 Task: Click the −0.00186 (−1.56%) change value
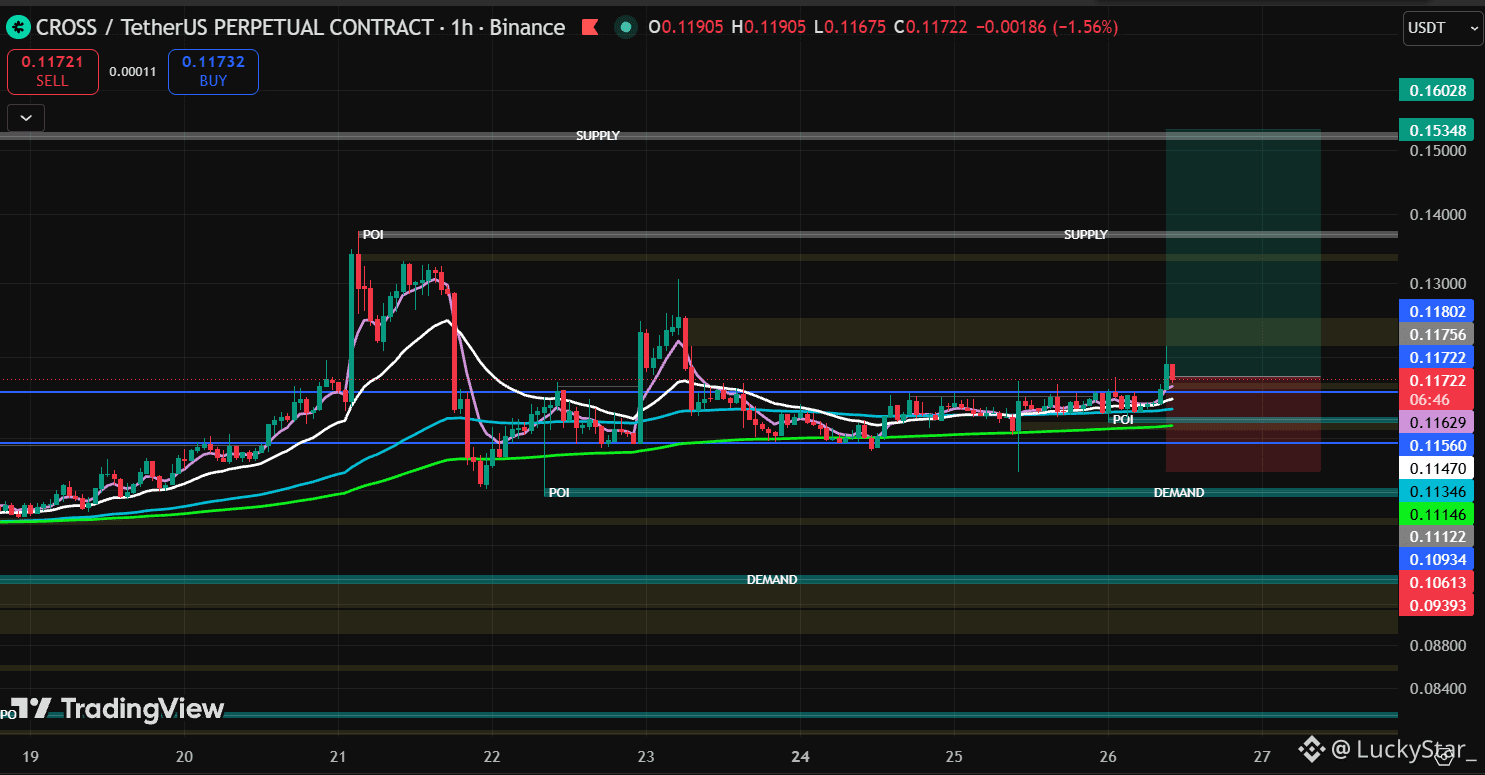coord(1046,27)
